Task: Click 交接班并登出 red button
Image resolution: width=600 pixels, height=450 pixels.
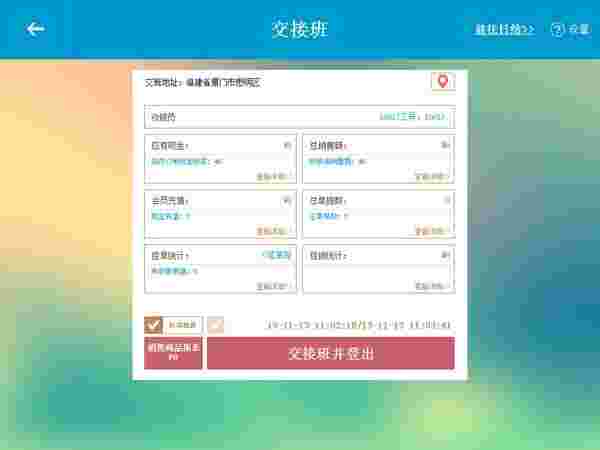Action: 331,353
